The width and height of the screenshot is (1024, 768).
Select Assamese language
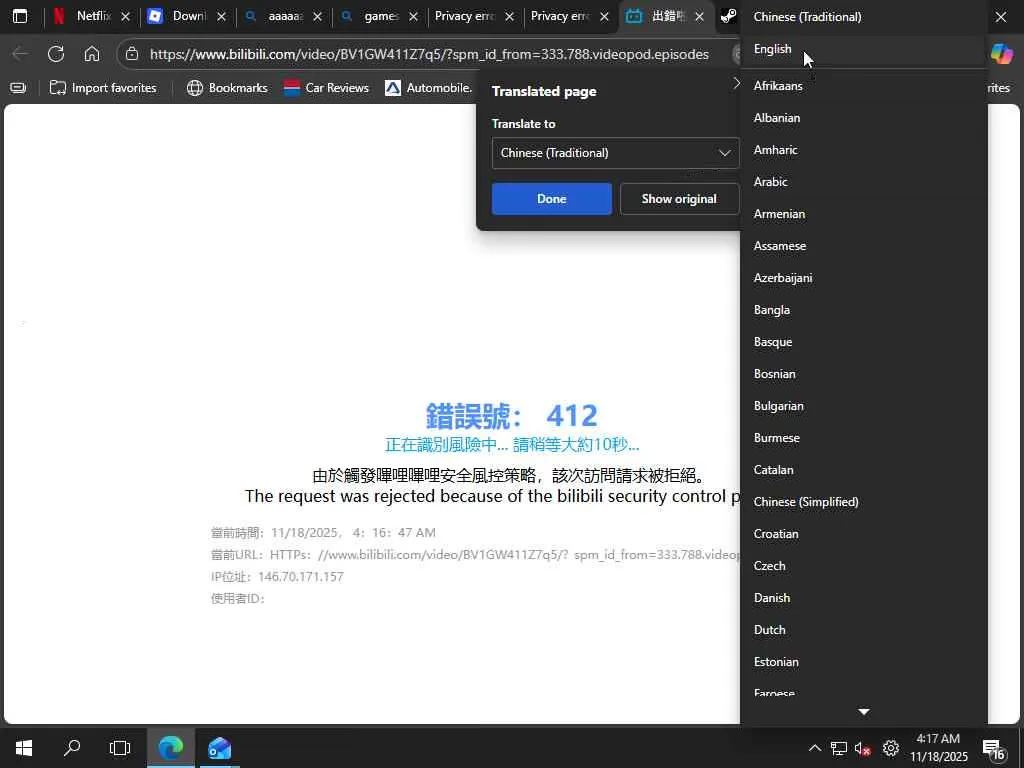click(863, 246)
